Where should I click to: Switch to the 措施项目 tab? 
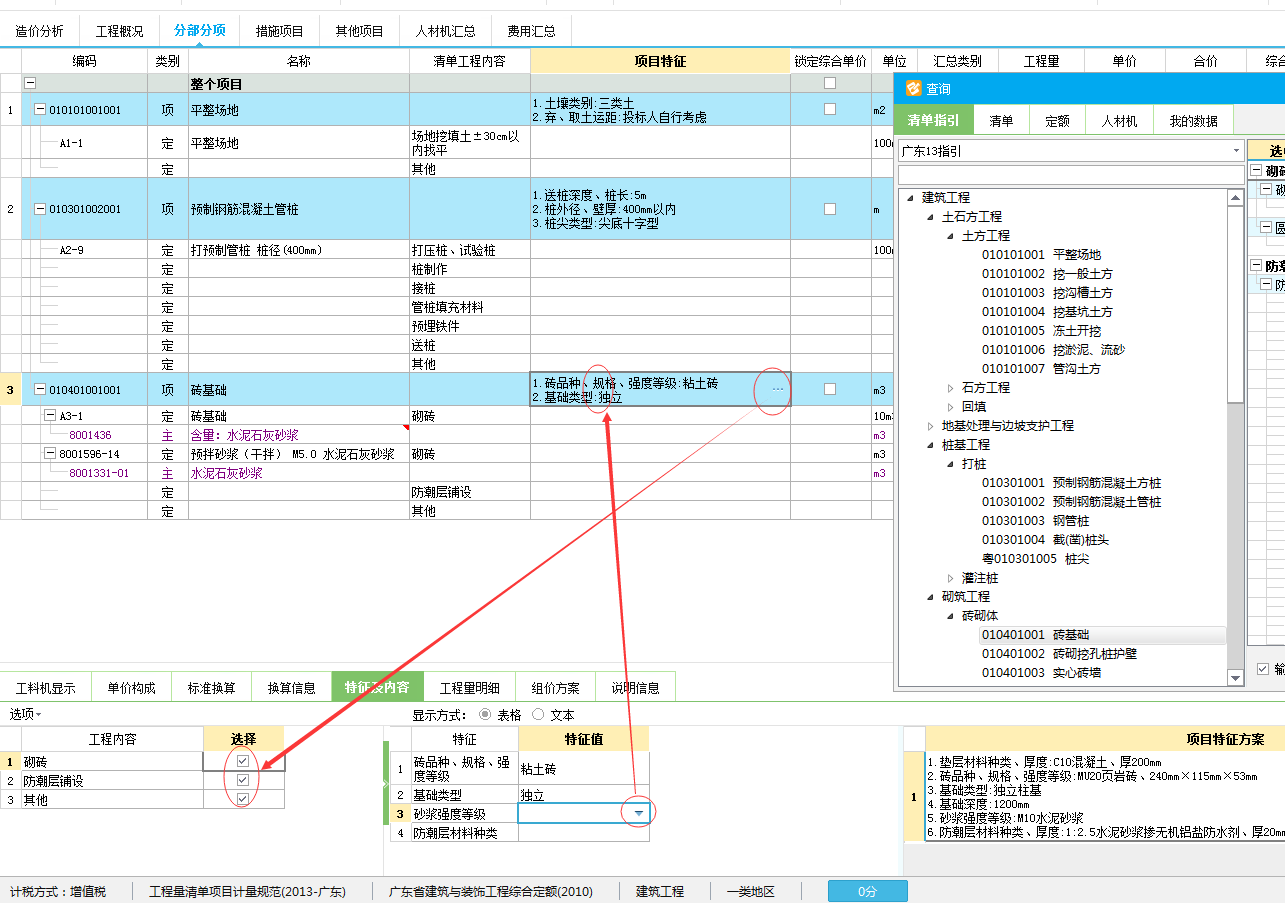click(x=280, y=31)
